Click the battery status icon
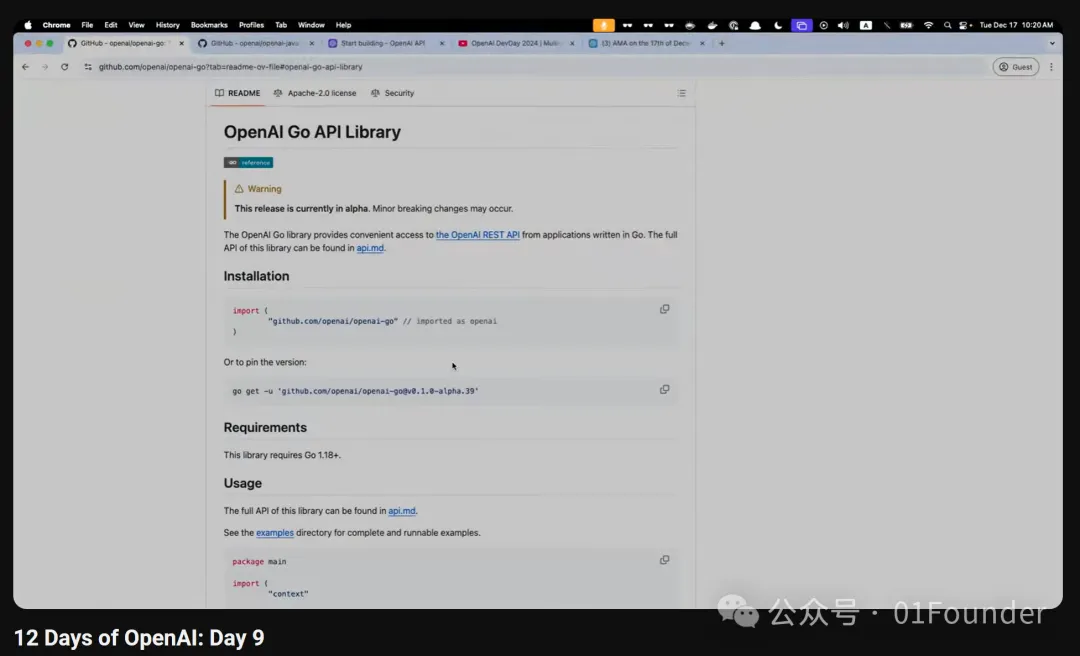The image size is (1080, 656). [906, 25]
